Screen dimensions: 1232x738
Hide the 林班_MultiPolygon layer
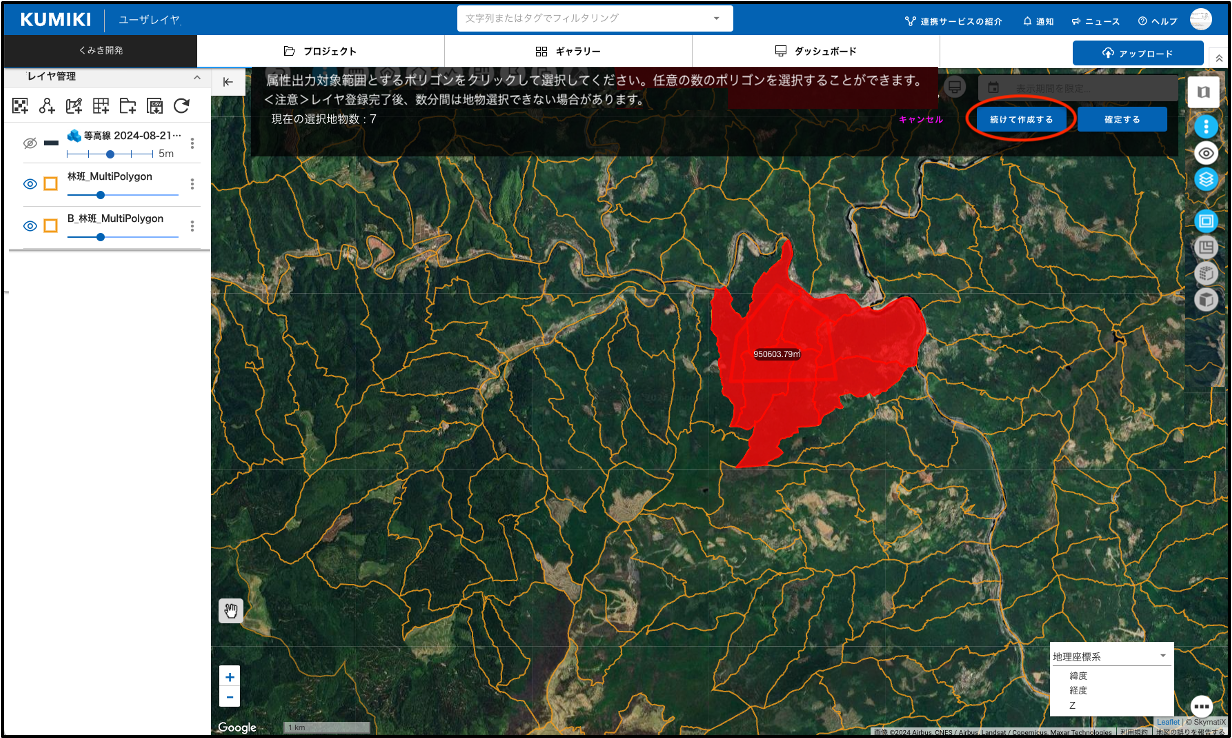coord(30,184)
